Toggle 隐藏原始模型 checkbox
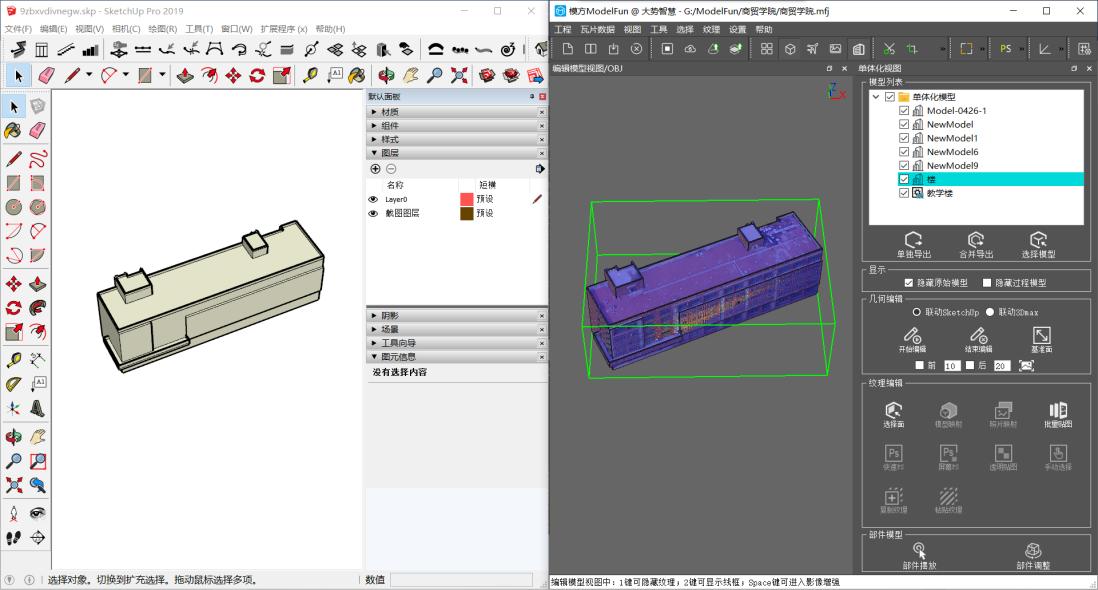 tap(909, 283)
